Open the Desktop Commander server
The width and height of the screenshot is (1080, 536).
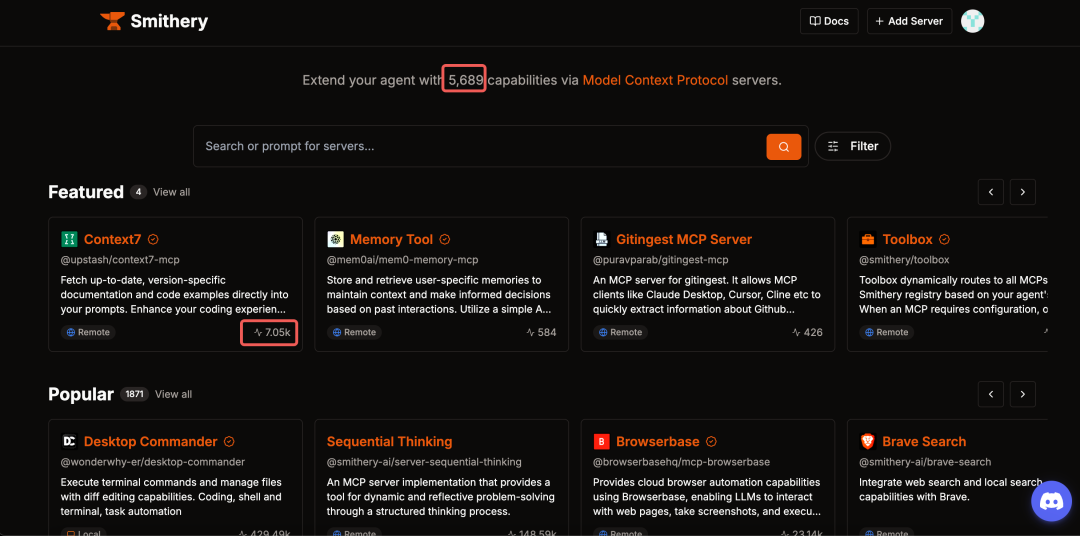click(150, 442)
